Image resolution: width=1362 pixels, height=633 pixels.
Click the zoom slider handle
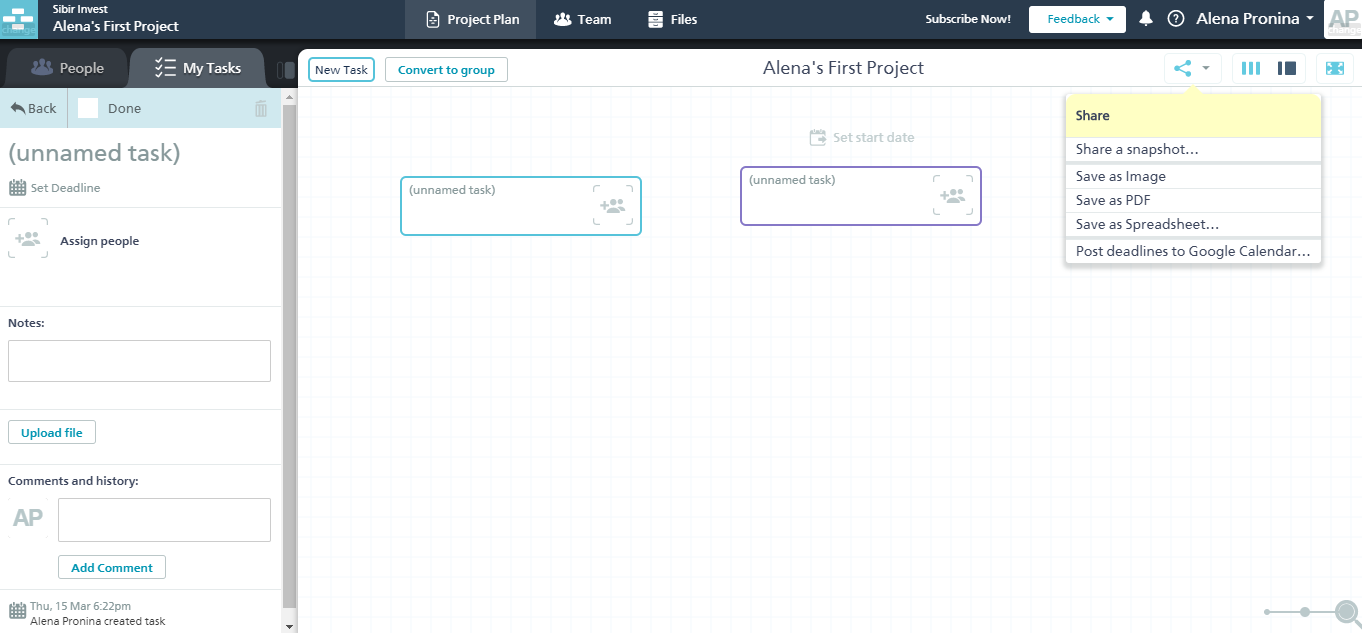(x=1305, y=611)
